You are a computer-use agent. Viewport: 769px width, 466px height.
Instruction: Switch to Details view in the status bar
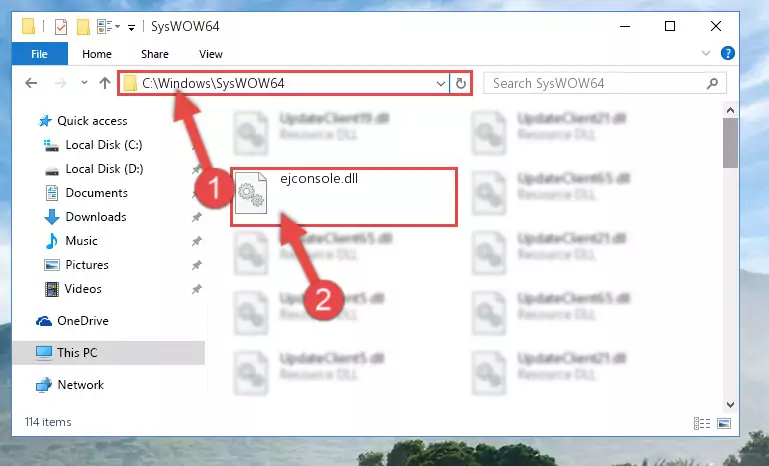pos(702,423)
